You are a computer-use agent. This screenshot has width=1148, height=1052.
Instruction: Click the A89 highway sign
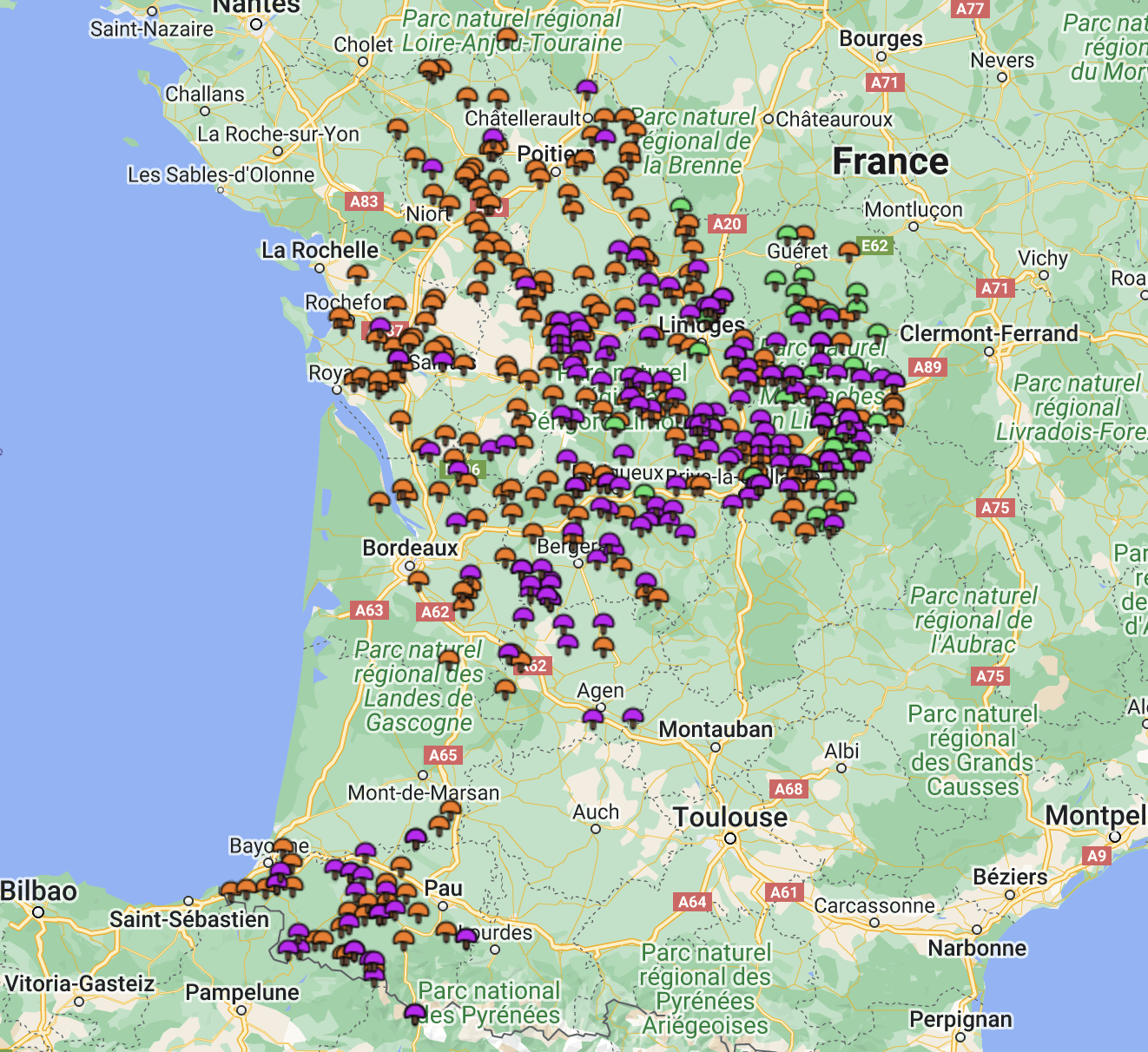[x=927, y=366]
